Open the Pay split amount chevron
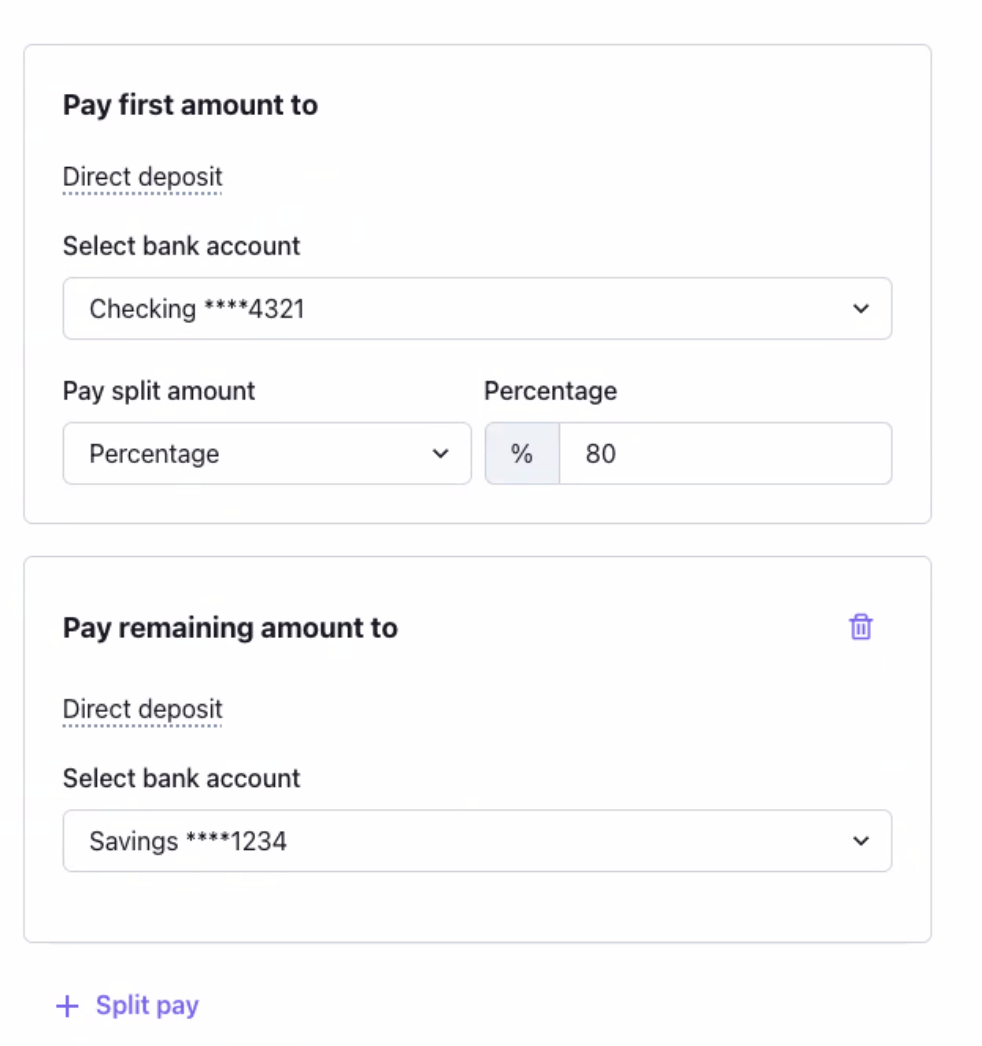The image size is (982, 1046). (x=440, y=454)
